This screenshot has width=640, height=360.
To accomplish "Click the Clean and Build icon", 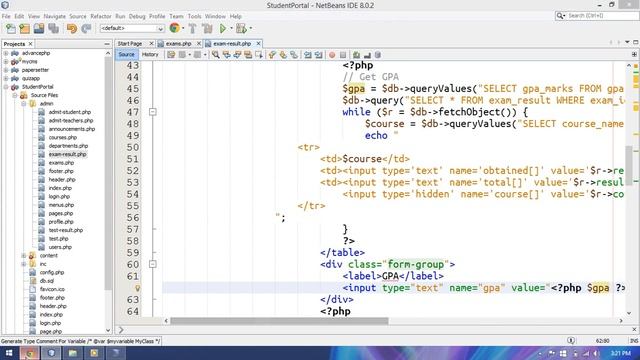I will (x=207, y=29).
